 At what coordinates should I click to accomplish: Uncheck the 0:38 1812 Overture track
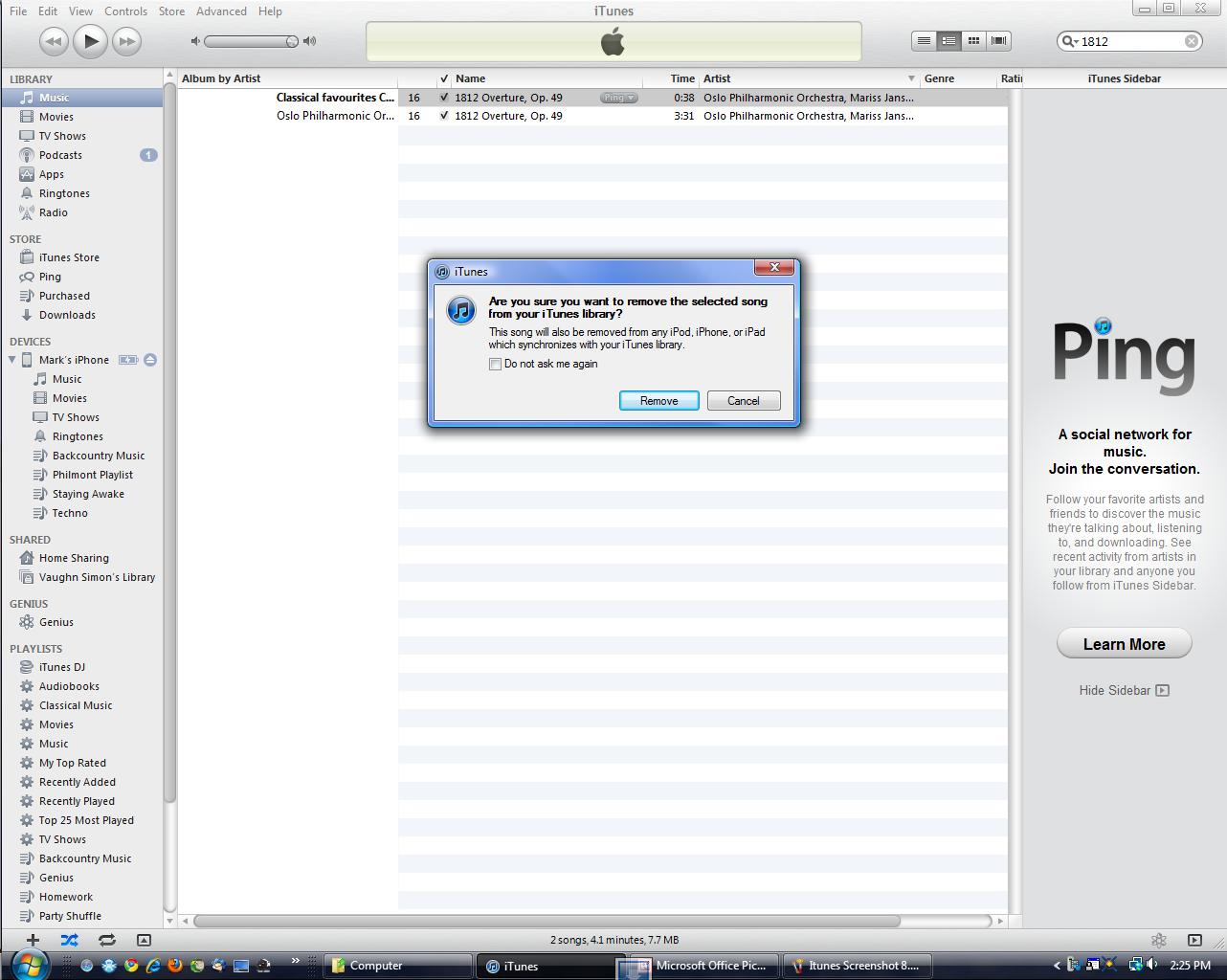[x=444, y=98]
